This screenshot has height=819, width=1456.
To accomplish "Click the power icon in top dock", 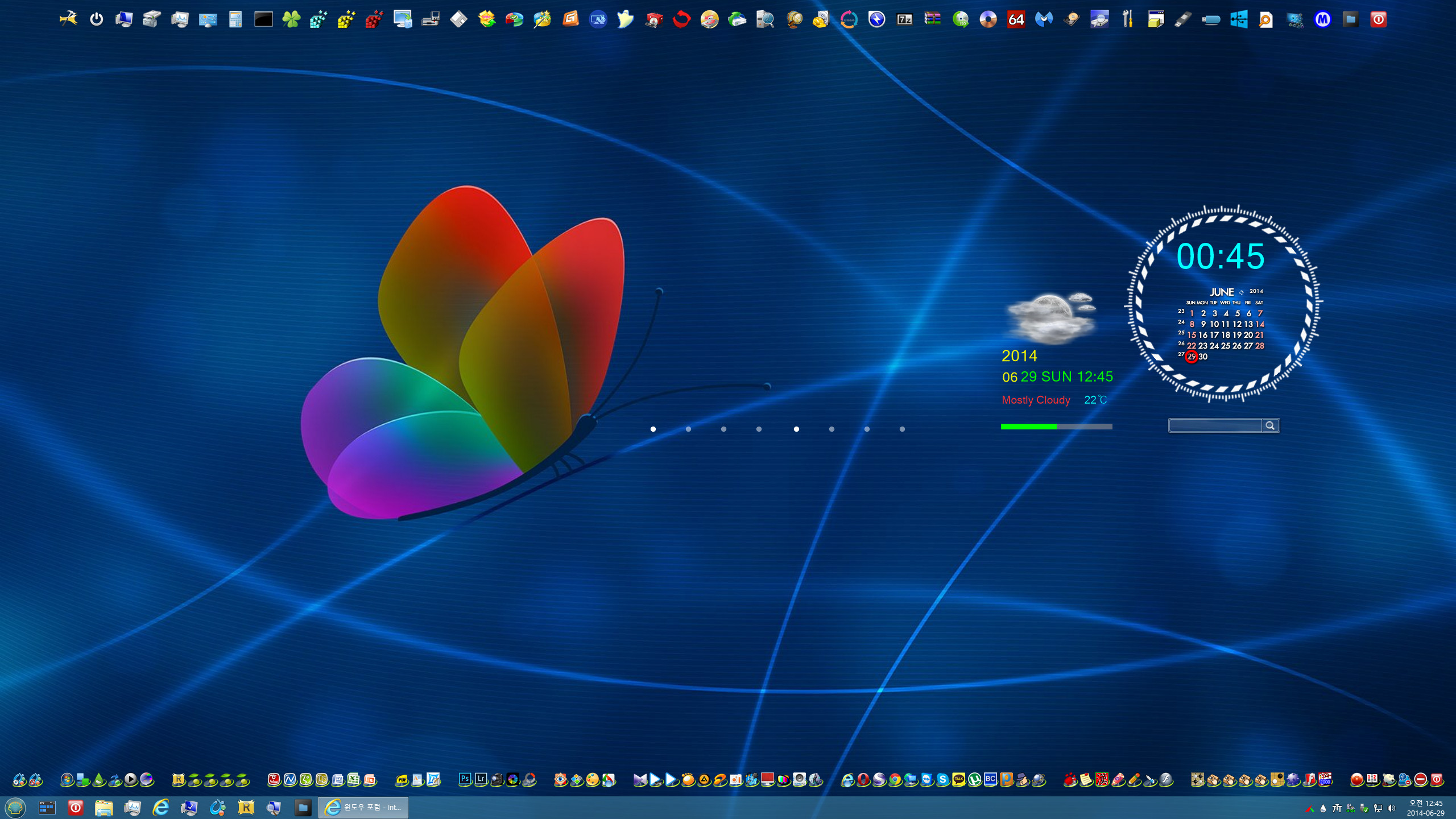I will tap(96, 19).
